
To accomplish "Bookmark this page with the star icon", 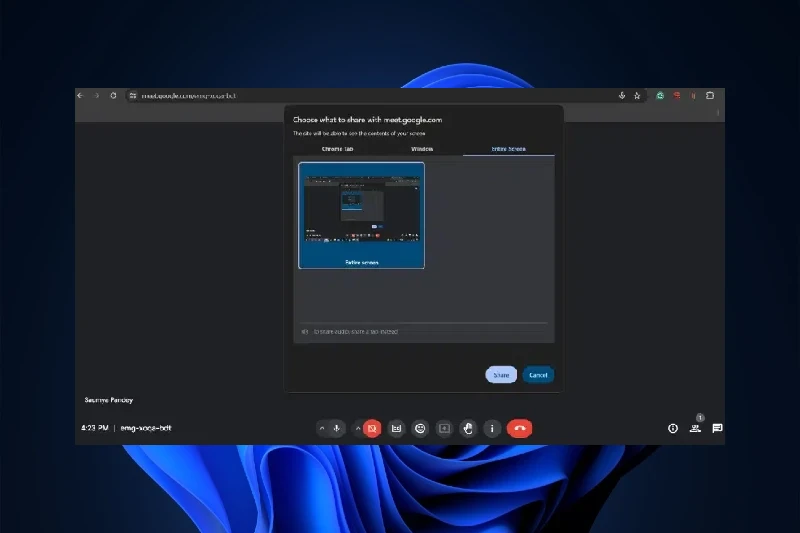I will coord(637,95).
